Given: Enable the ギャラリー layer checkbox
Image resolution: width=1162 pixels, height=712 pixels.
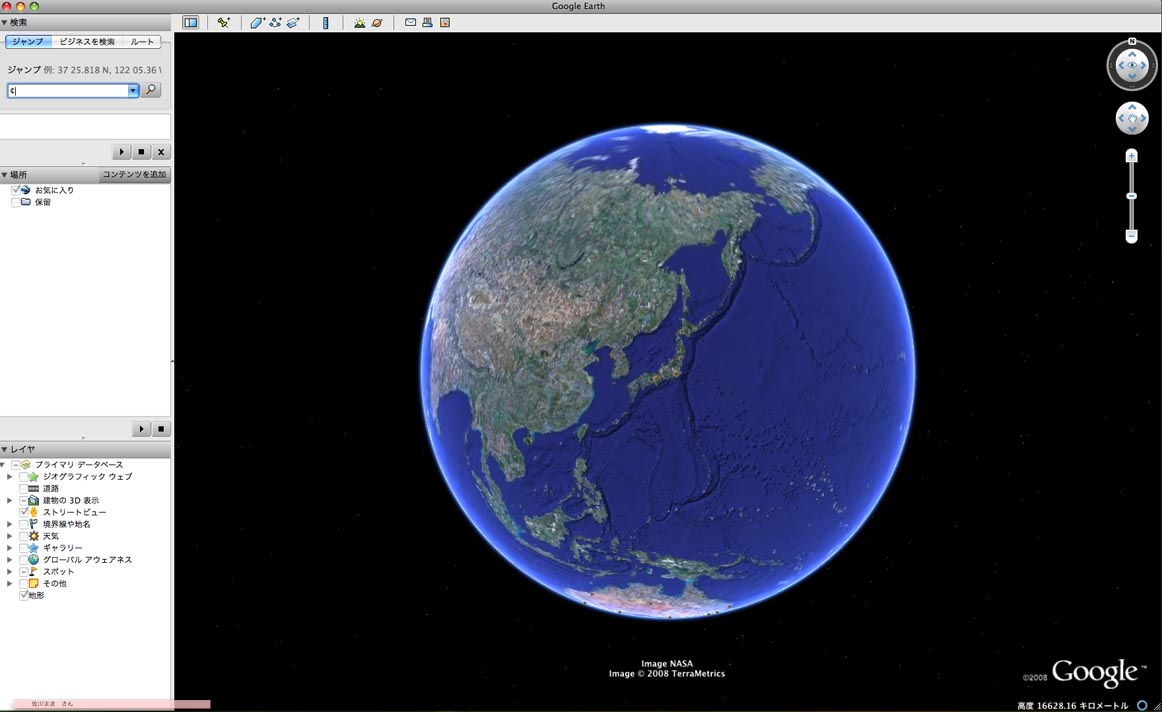Looking at the screenshot, I should pos(24,548).
